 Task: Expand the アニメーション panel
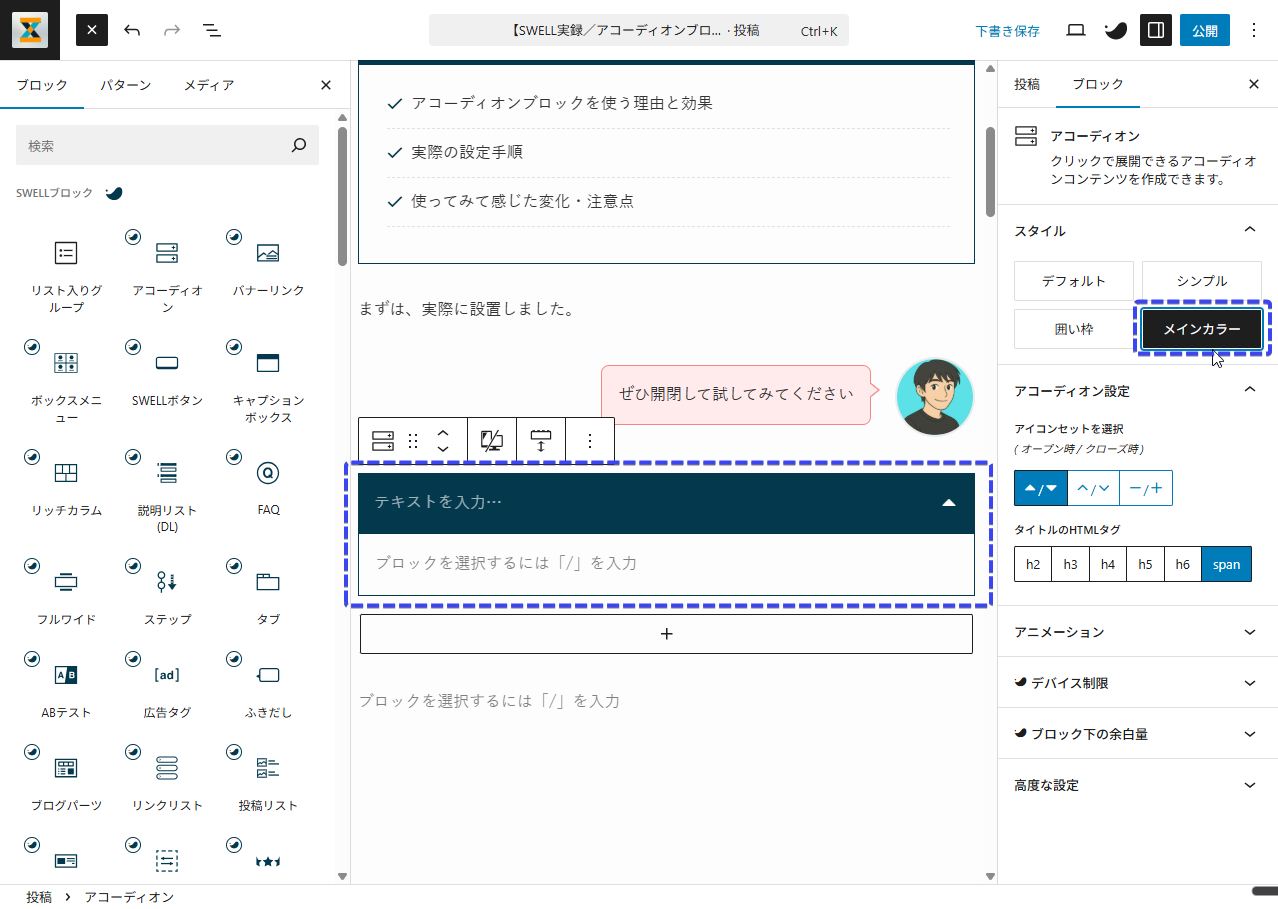point(1137,632)
